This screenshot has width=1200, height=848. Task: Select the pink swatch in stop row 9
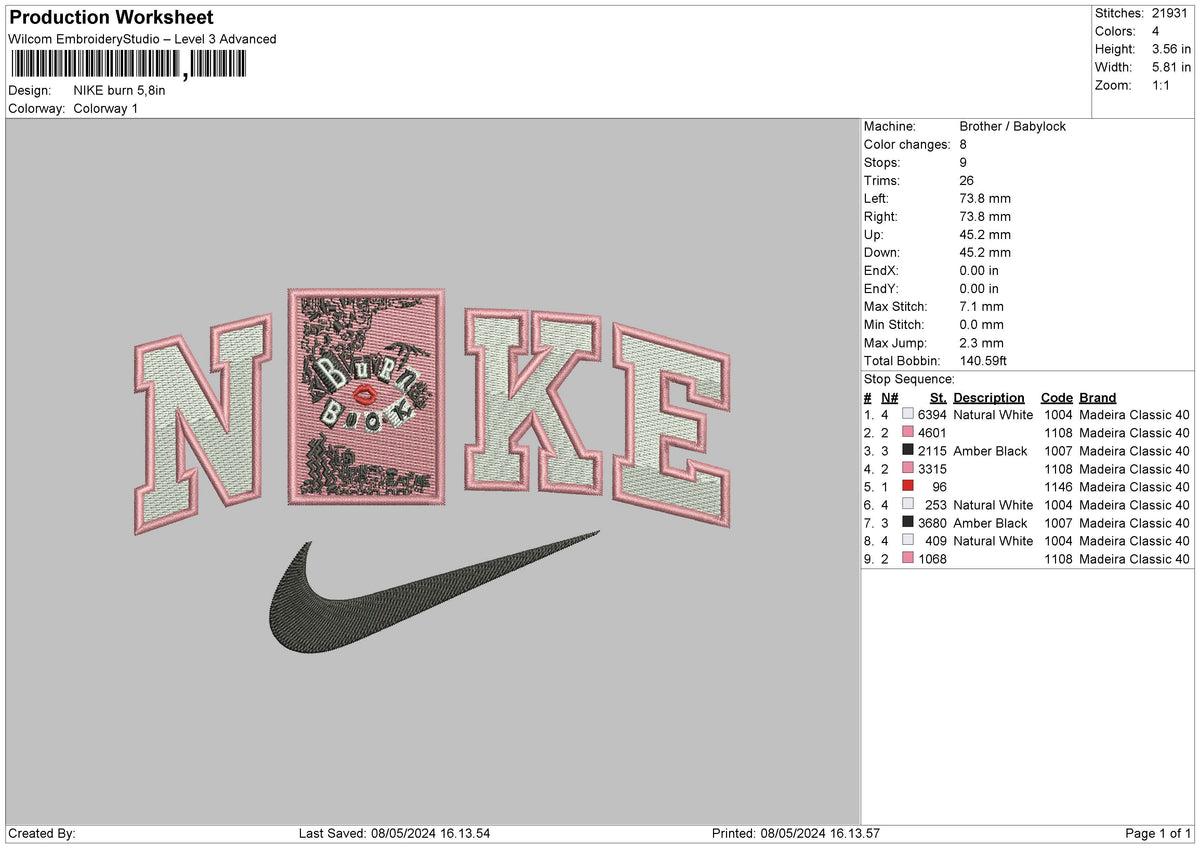pyautogui.click(x=908, y=559)
